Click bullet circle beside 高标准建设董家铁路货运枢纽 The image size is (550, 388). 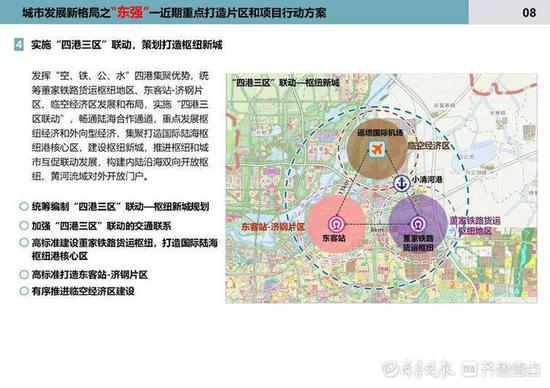point(24,242)
